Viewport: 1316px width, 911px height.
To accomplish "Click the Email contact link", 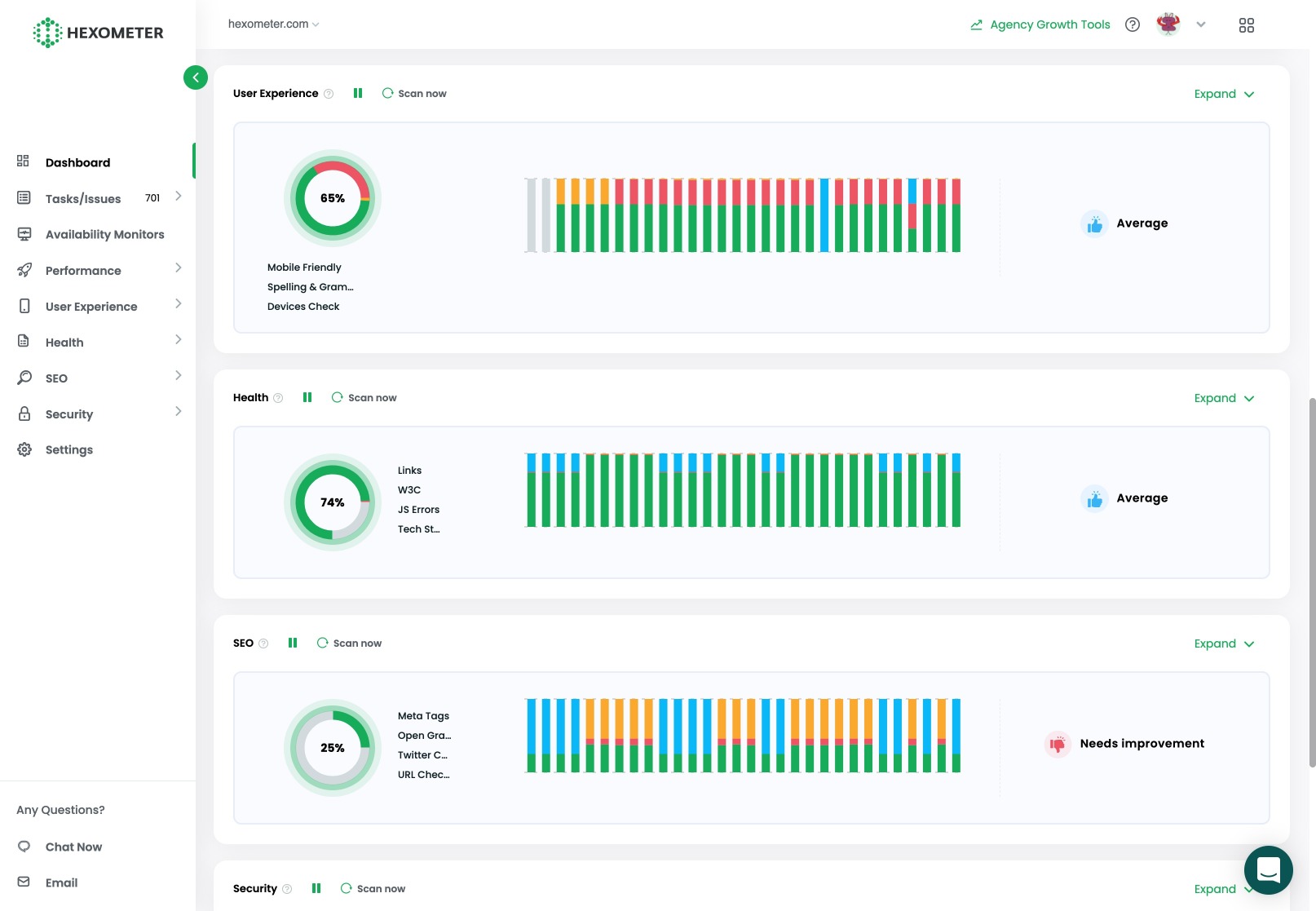I will click(61, 882).
